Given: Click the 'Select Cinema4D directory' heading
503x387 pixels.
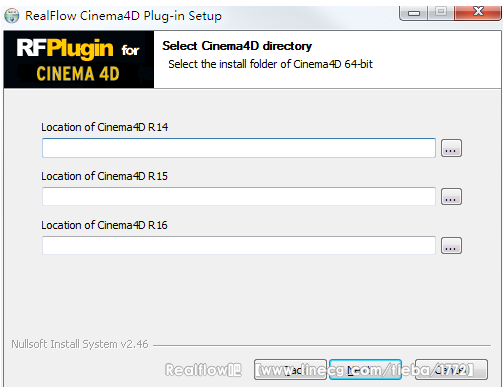Looking at the screenshot, I should coord(237,46).
